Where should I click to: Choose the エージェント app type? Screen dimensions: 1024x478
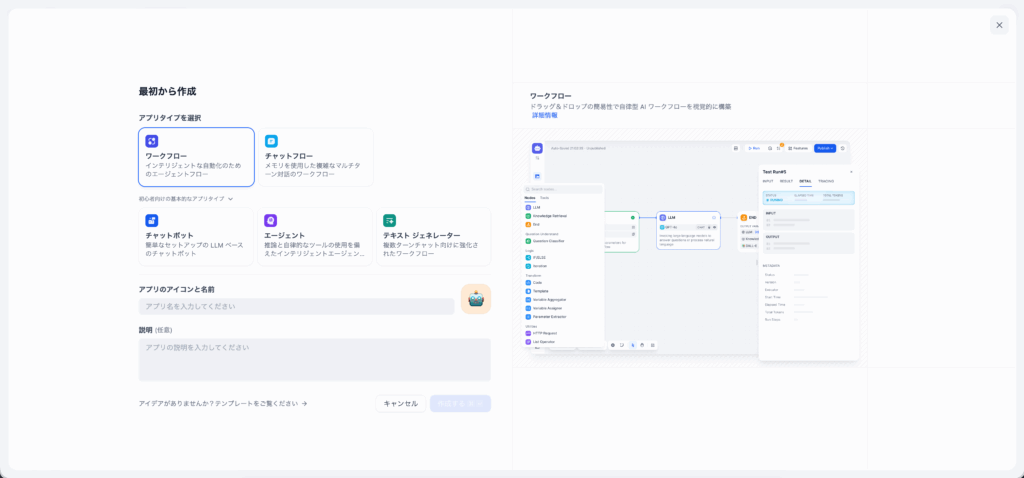tap(315, 236)
